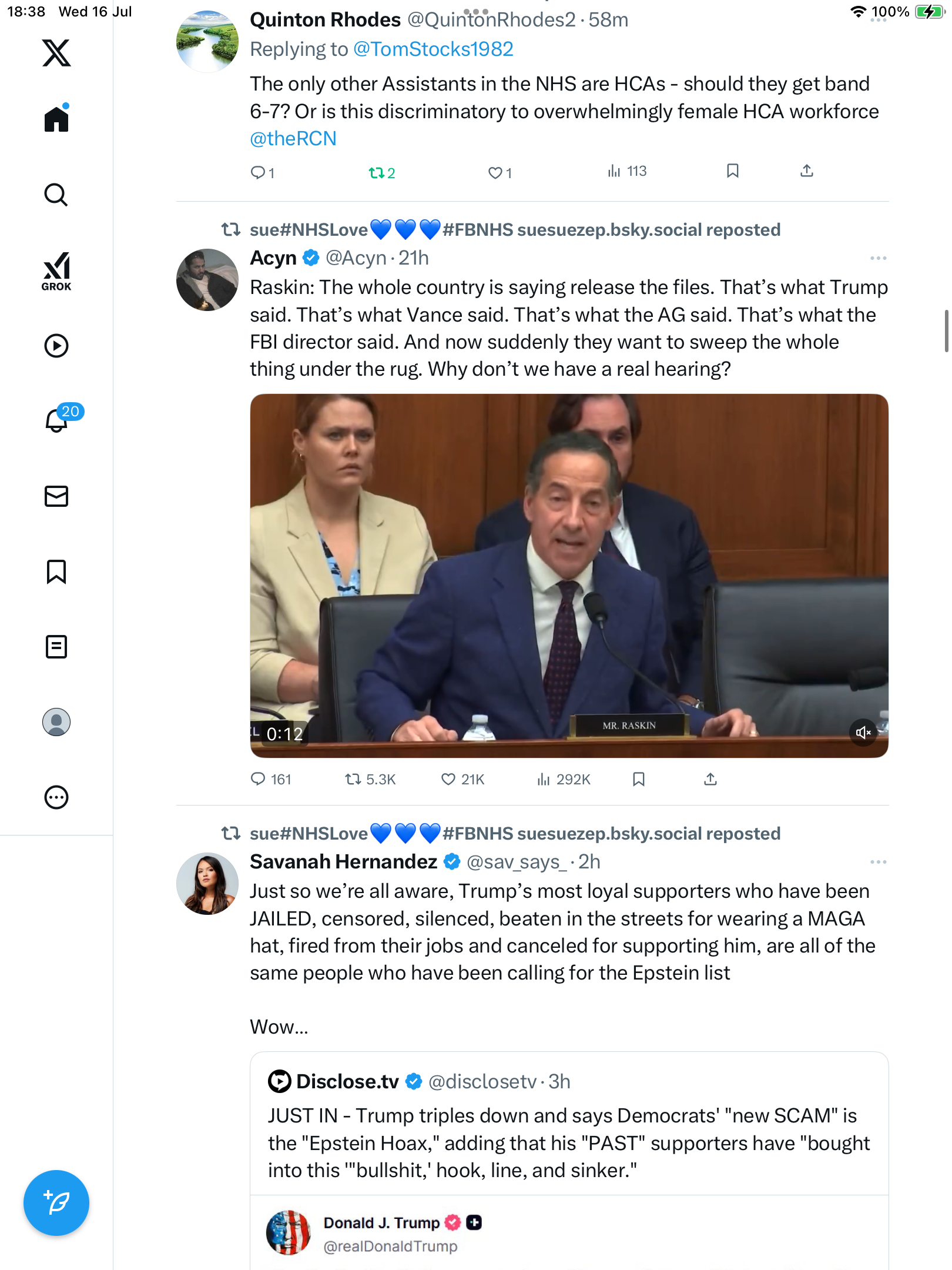Bookmark the Quinton Rhodes reply

[732, 171]
